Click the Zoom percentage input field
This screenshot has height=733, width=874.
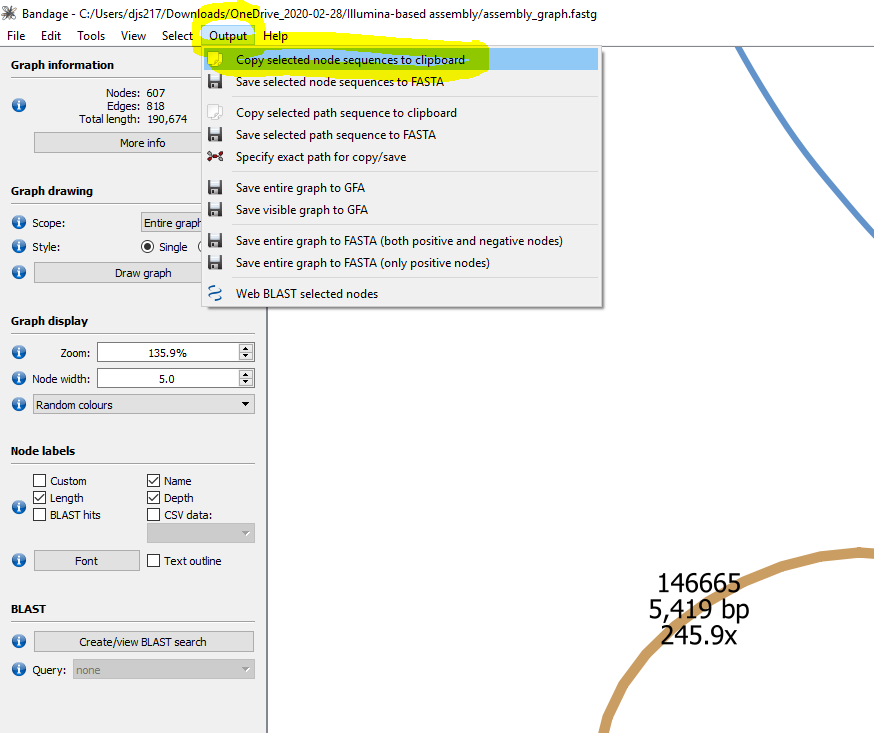pyautogui.click(x=167, y=353)
